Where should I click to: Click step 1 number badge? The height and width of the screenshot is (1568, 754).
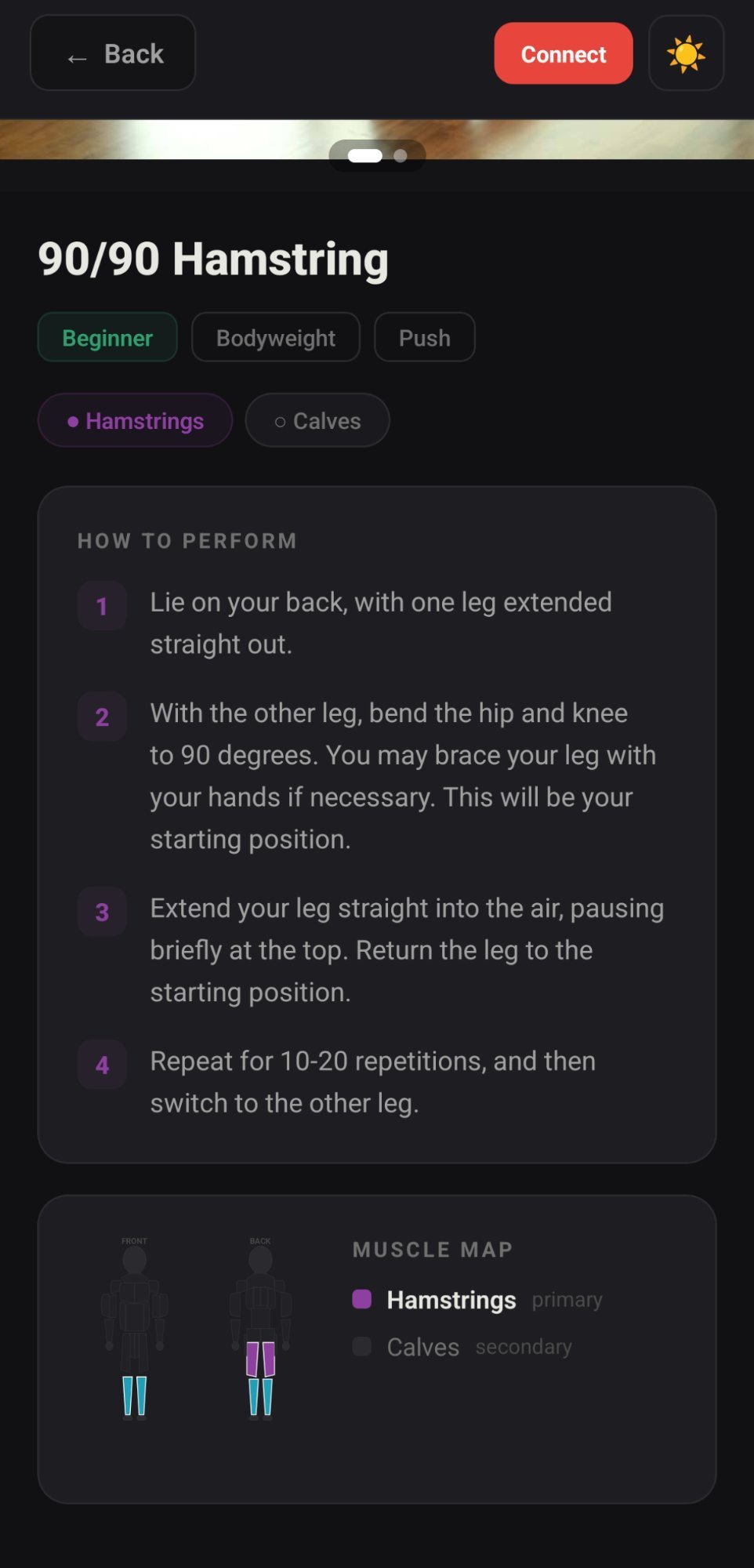[101, 605]
